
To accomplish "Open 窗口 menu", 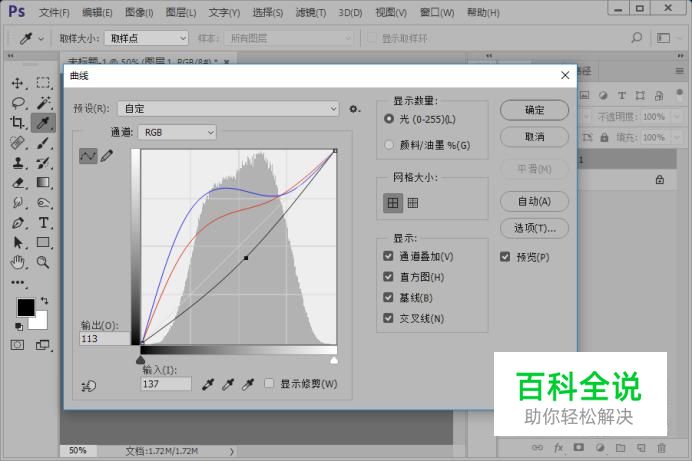I will (437, 13).
